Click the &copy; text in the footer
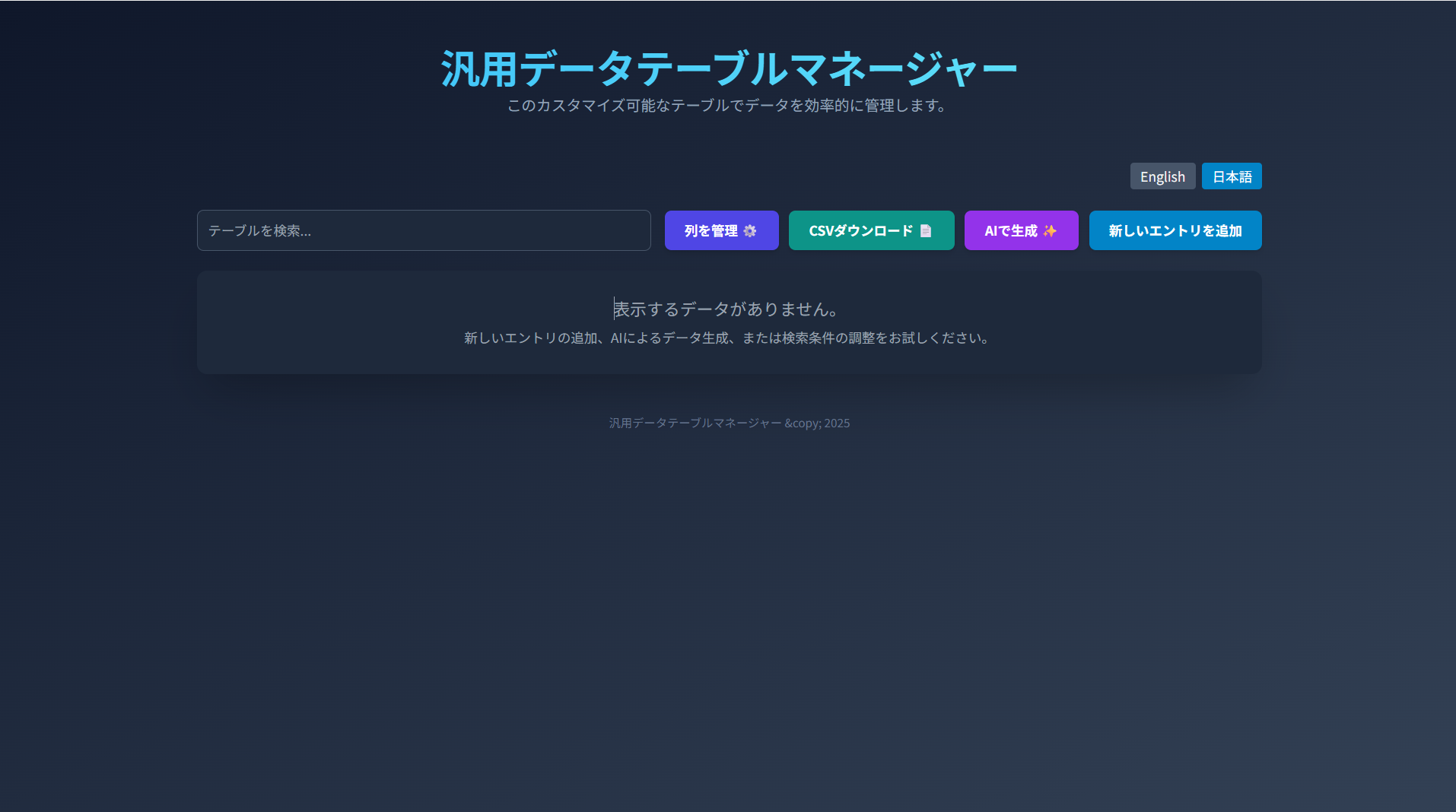 pos(803,423)
